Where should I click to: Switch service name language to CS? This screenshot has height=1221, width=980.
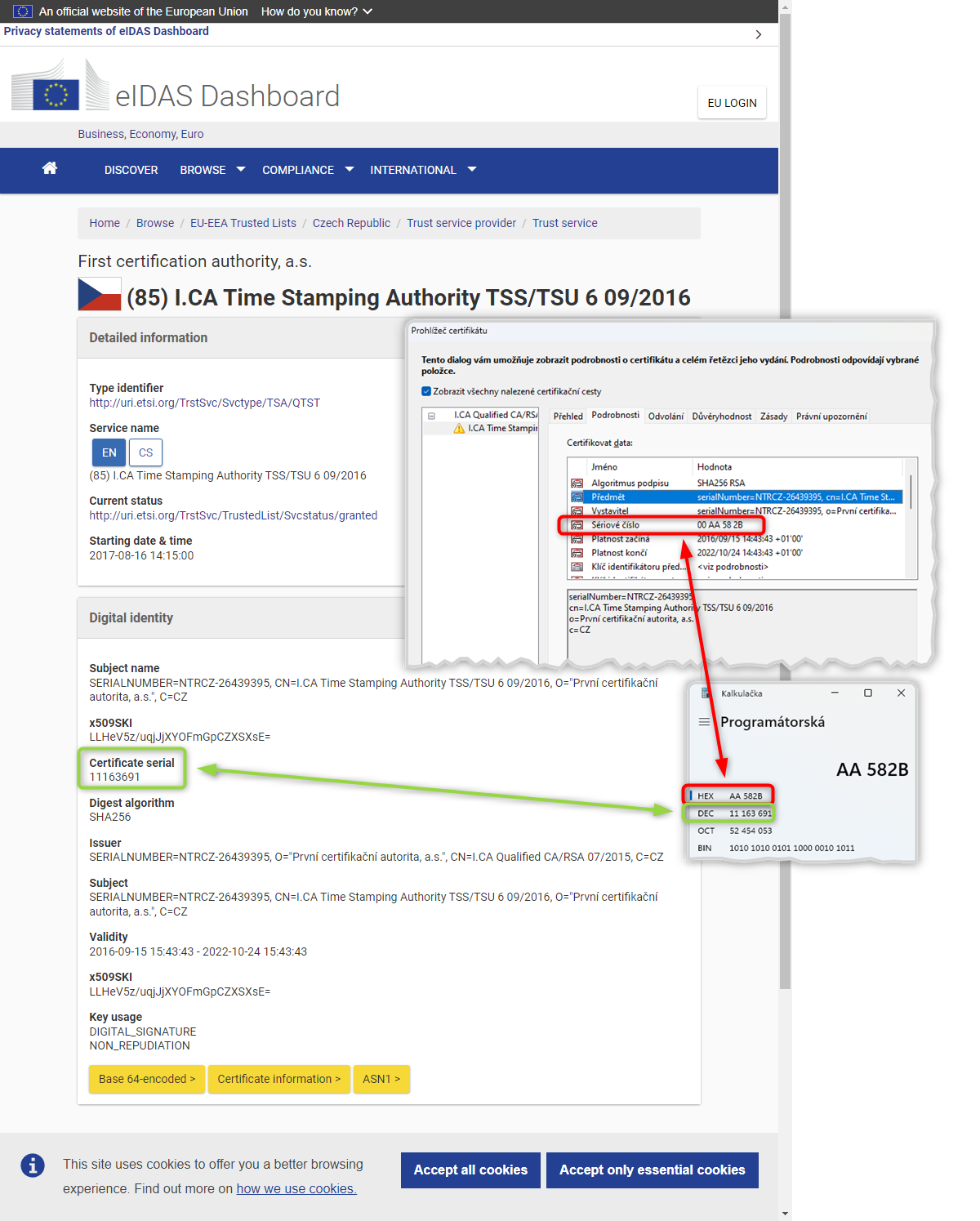tap(145, 452)
